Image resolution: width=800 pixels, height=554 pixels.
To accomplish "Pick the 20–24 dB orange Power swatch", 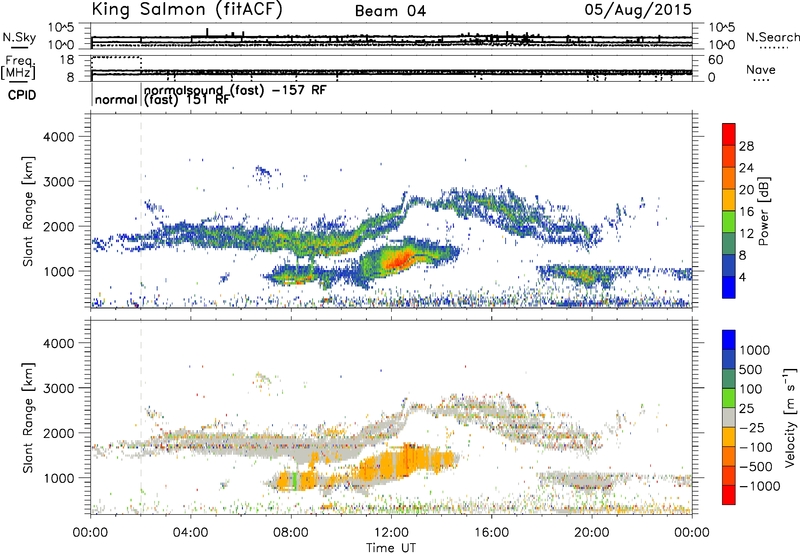I will (x=729, y=178).
